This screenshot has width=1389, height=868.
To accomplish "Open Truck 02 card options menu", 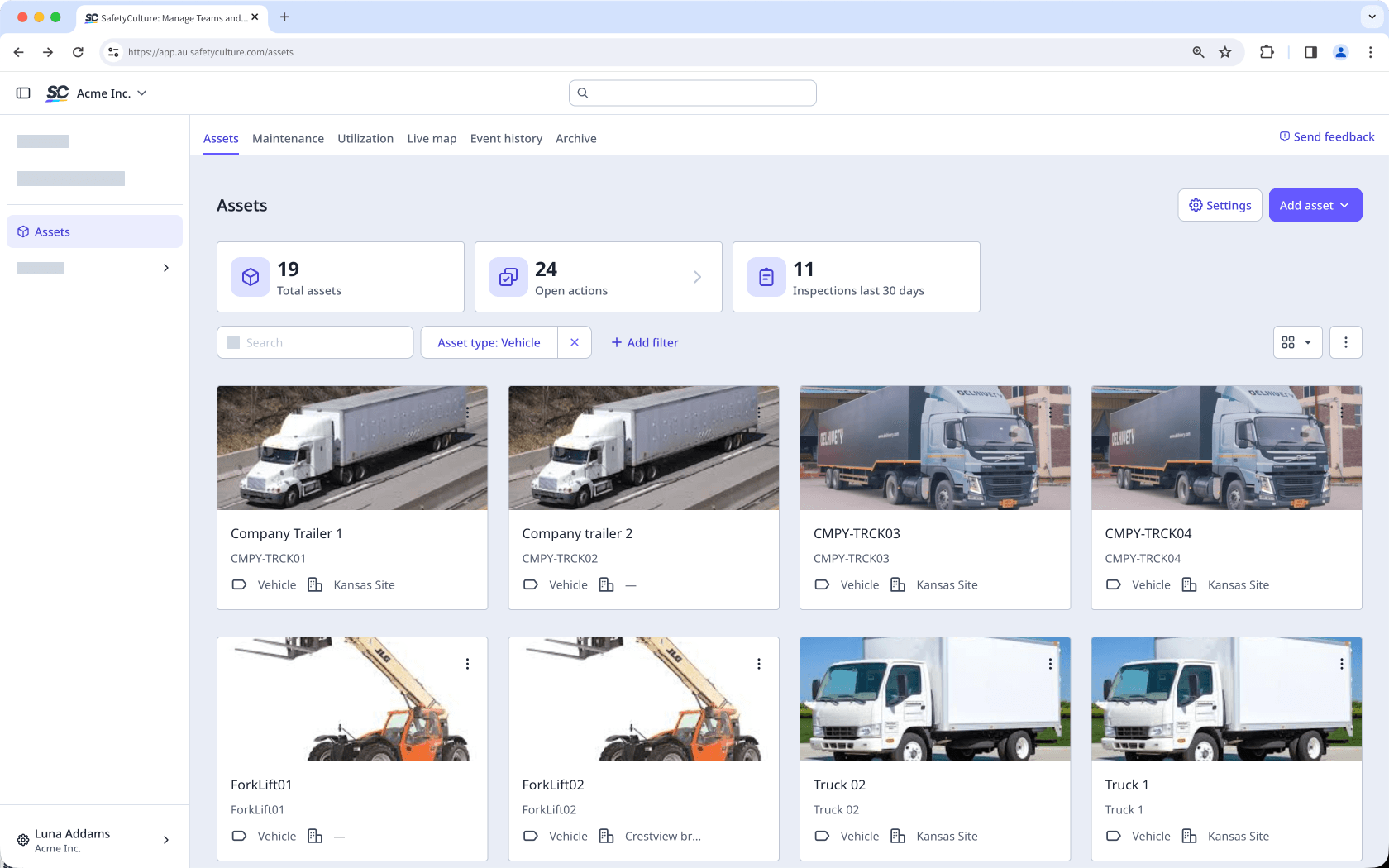I will 1050,664.
